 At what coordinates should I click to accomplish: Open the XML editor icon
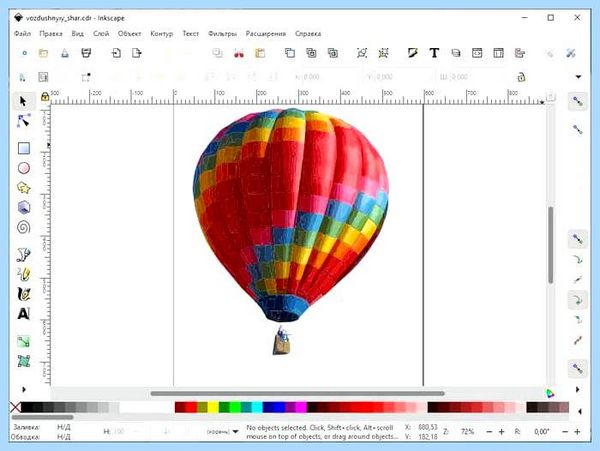(x=477, y=53)
